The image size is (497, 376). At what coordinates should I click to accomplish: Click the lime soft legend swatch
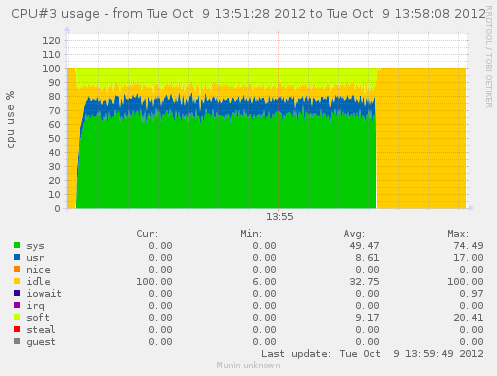17,317
